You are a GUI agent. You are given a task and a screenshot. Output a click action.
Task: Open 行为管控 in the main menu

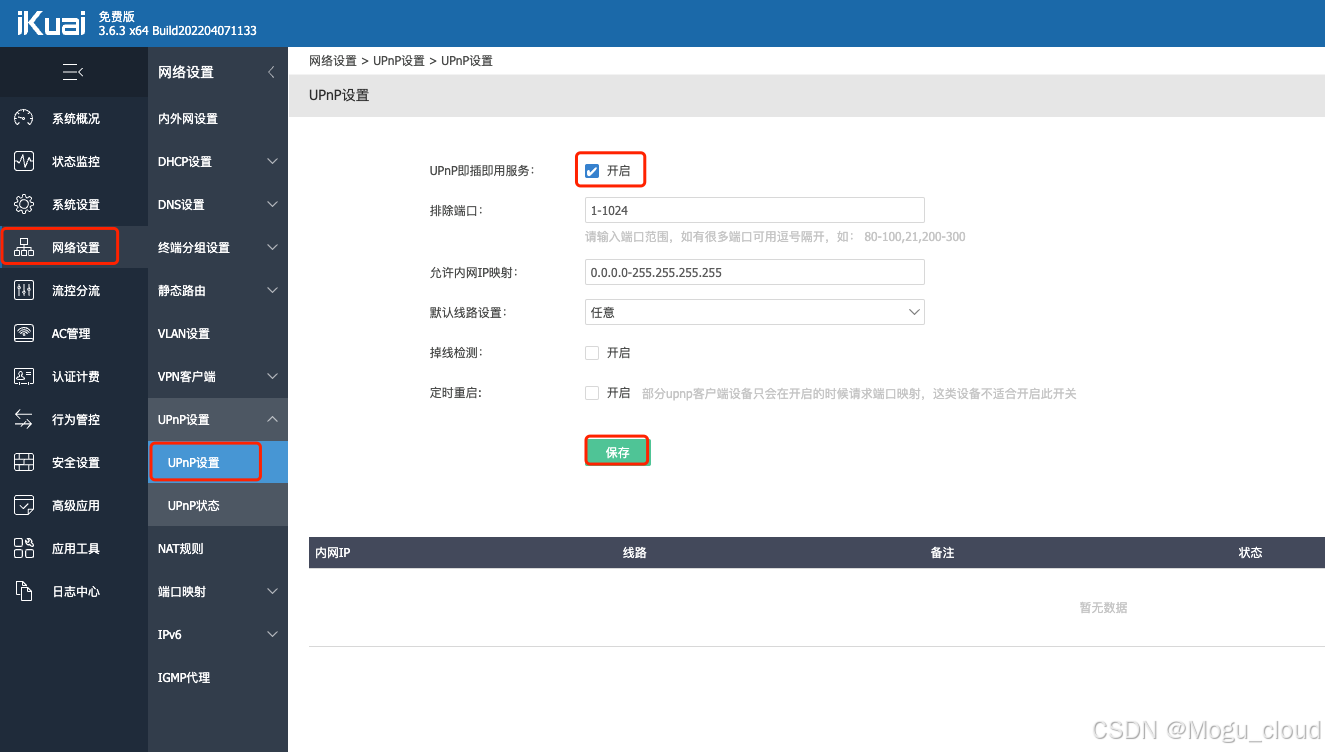[x=74, y=419]
